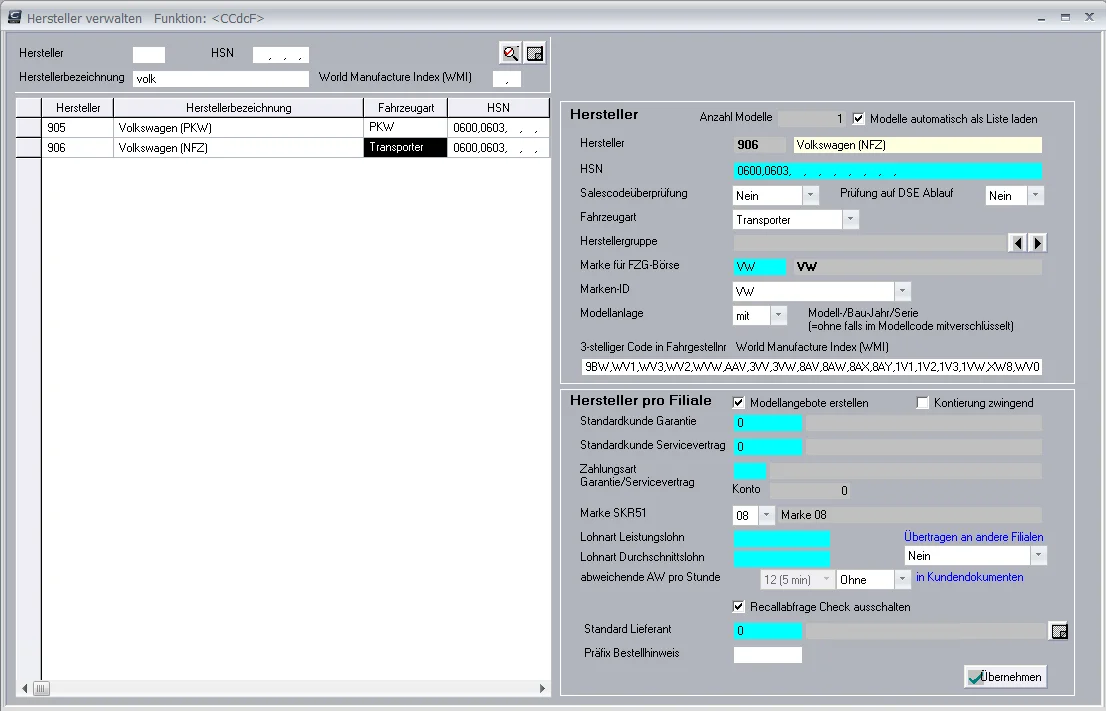This screenshot has height=711, width=1106.
Task: Click Hersteller number 906 in detail panel
Action: pyautogui.click(x=759, y=145)
